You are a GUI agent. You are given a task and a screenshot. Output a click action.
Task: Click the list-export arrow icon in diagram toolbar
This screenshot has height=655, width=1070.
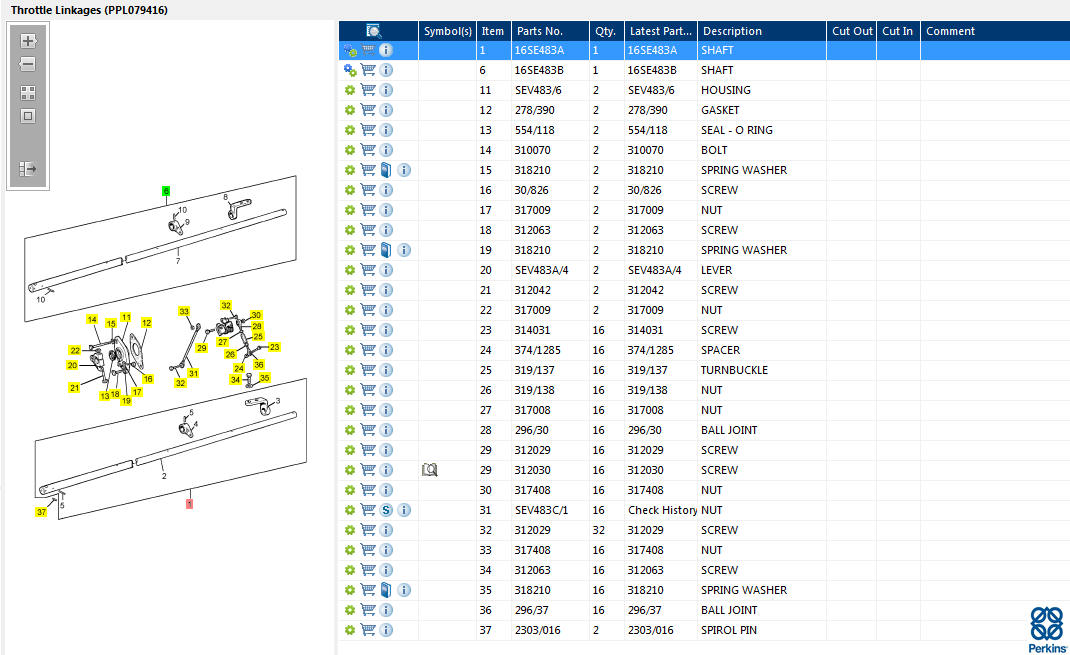(x=28, y=169)
